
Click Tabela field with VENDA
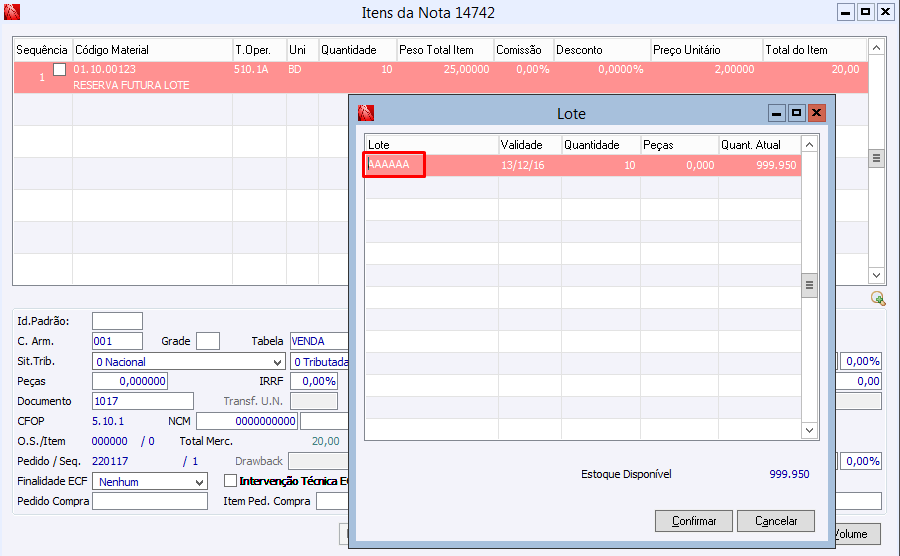pyautogui.click(x=319, y=341)
